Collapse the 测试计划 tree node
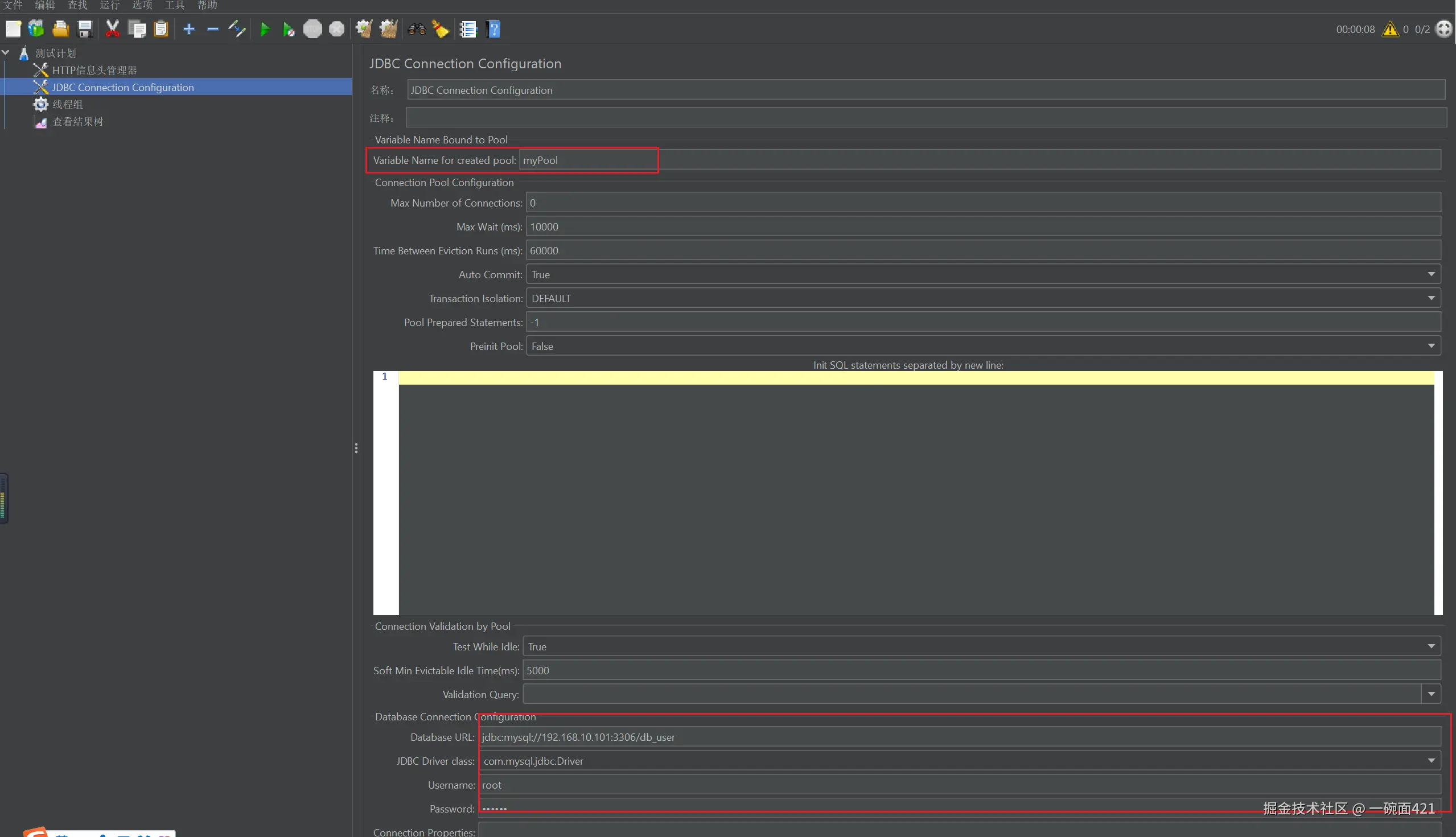Image resolution: width=1456 pixels, height=837 pixels. (6, 53)
